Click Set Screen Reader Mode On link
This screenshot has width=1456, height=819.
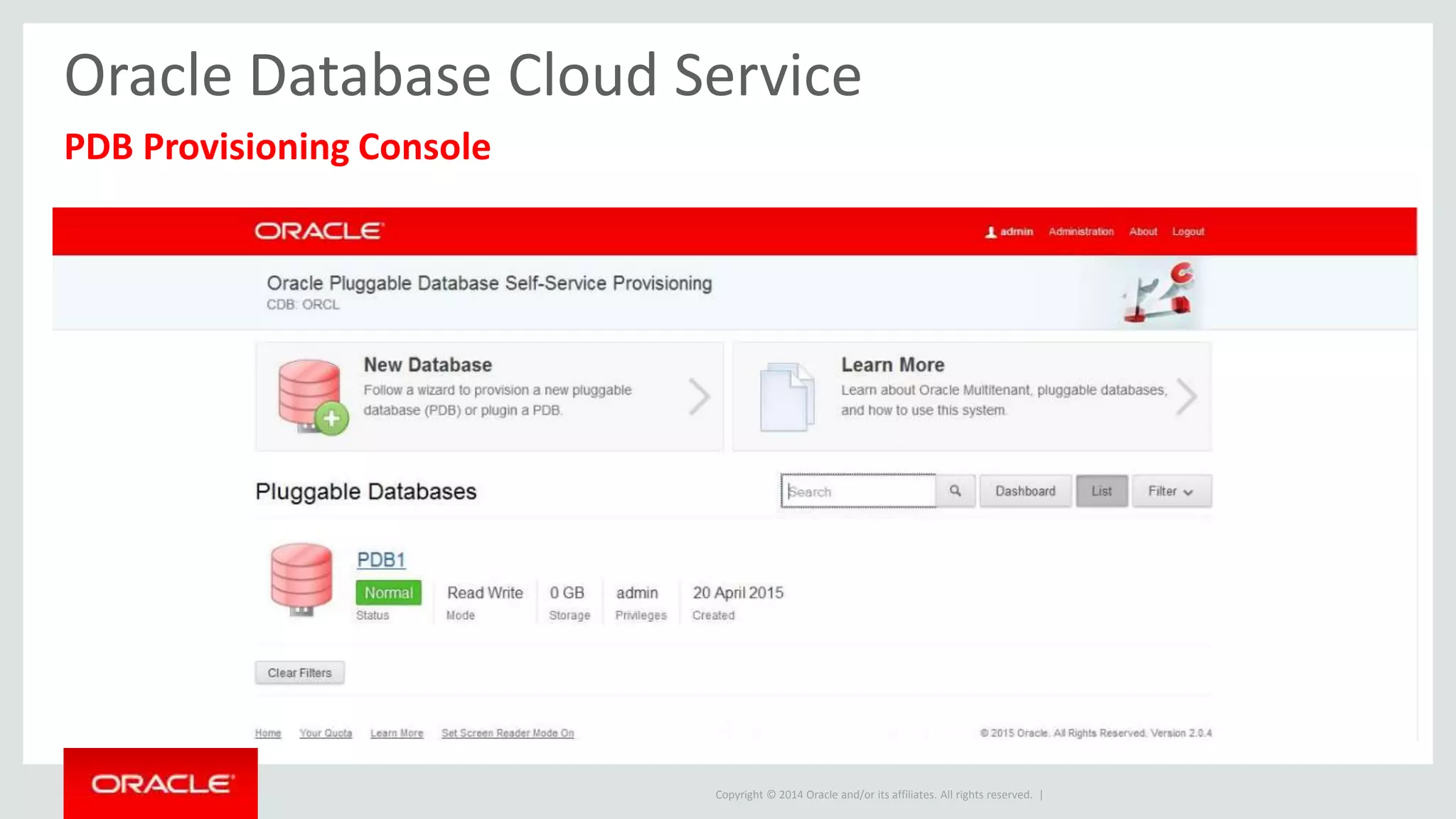[508, 733]
